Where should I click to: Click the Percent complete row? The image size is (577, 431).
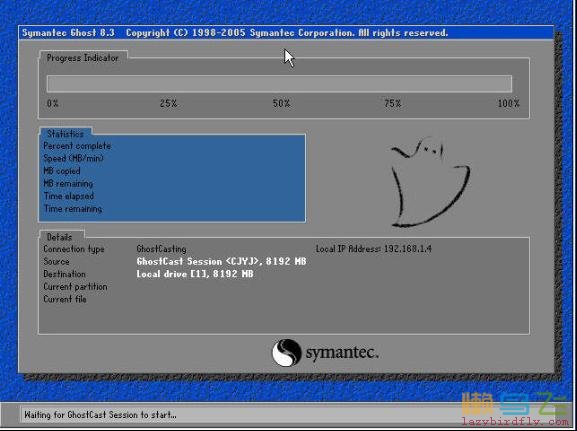(x=77, y=146)
